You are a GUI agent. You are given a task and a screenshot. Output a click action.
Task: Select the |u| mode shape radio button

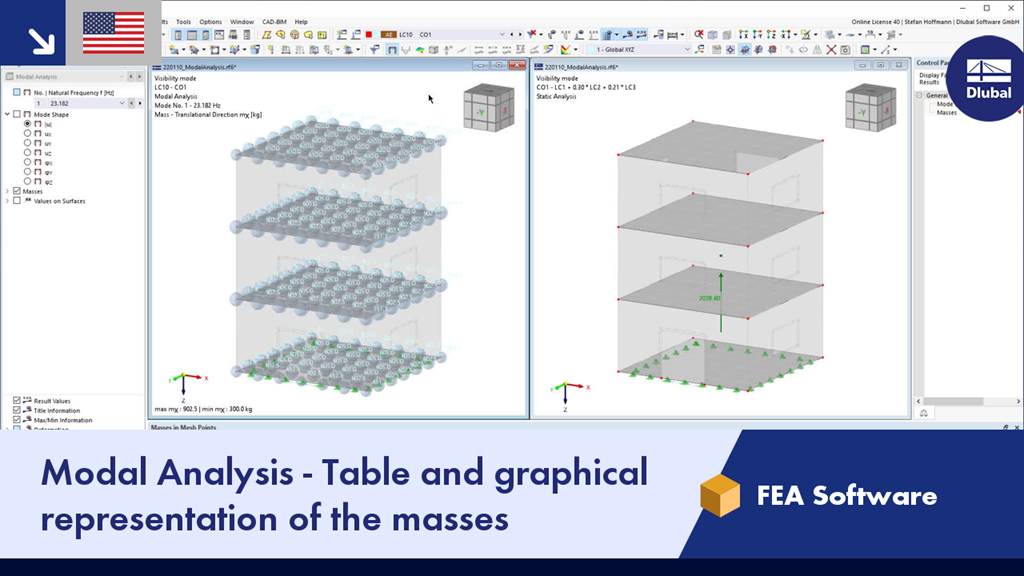pos(27,123)
